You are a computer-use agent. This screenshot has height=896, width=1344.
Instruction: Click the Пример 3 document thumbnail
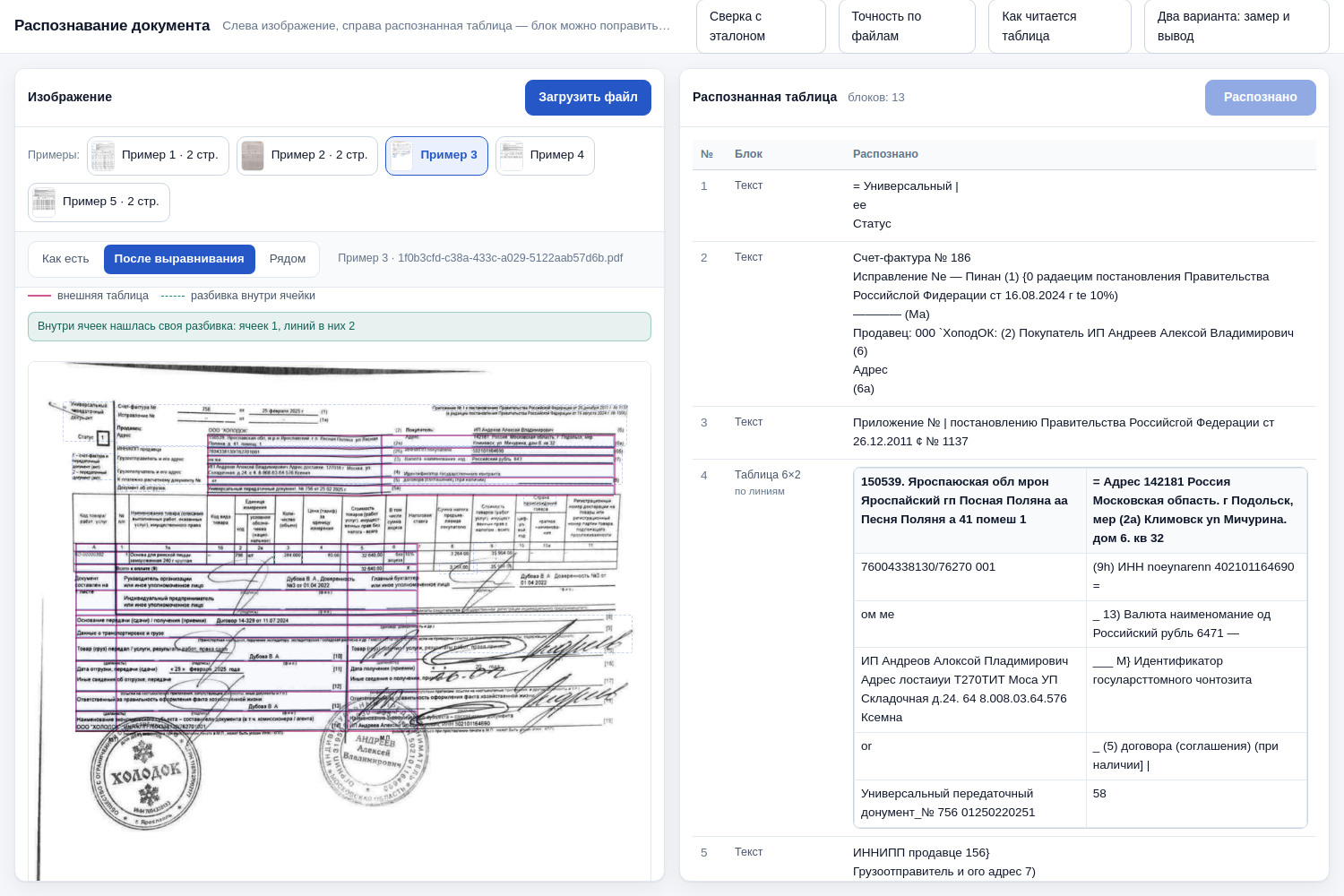click(x=401, y=156)
